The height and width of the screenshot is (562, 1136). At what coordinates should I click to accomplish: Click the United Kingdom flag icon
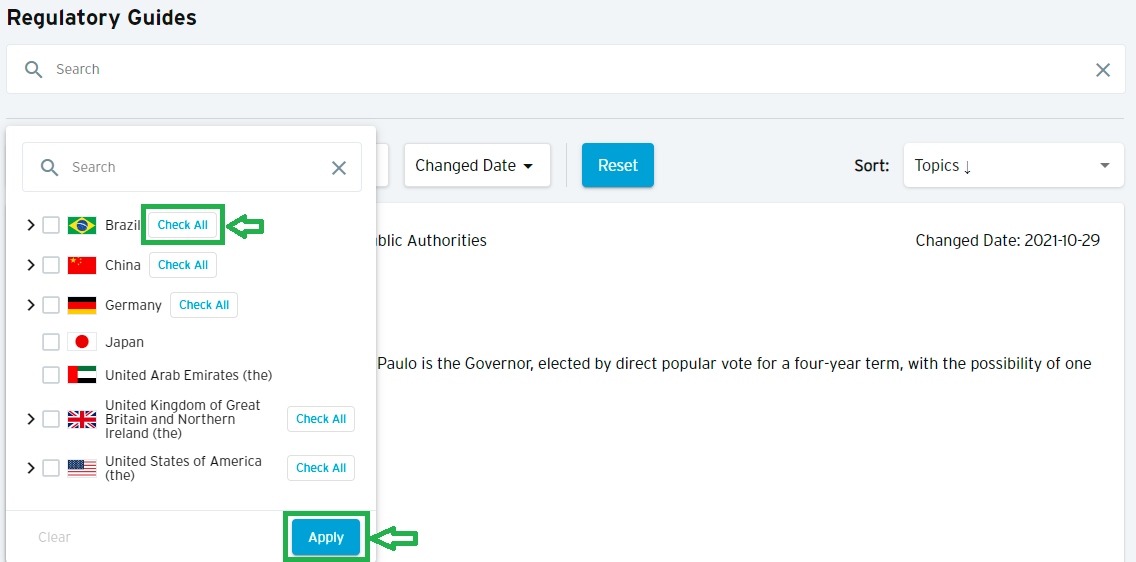pos(82,419)
